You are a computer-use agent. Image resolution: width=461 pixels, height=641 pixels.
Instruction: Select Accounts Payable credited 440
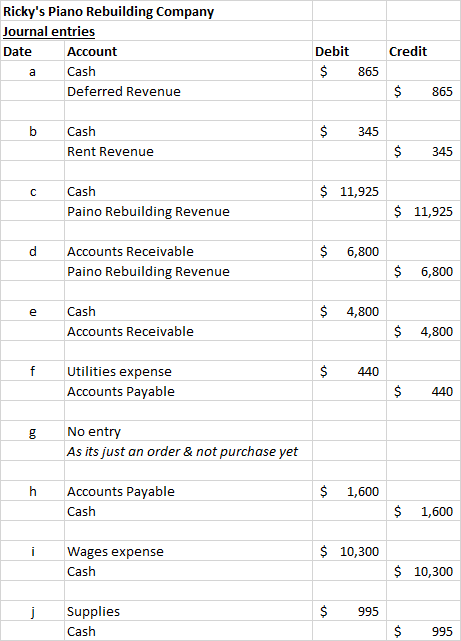pyautogui.click(x=188, y=391)
